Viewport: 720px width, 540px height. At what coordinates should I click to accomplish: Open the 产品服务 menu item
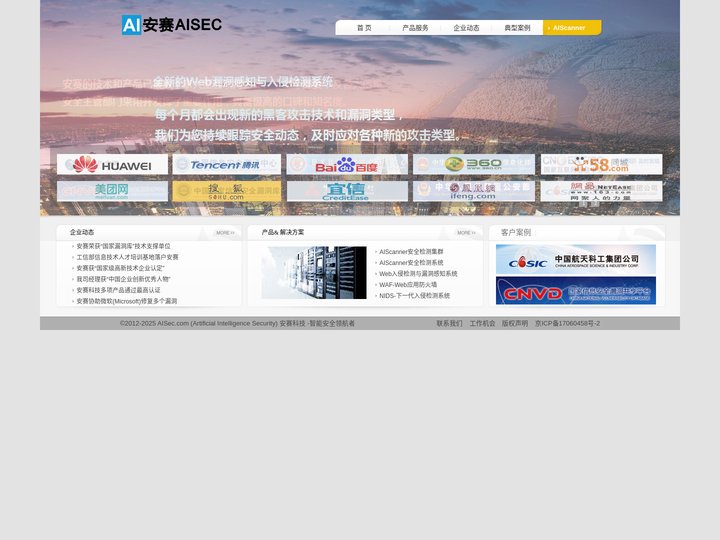click(x=415, y=28)
